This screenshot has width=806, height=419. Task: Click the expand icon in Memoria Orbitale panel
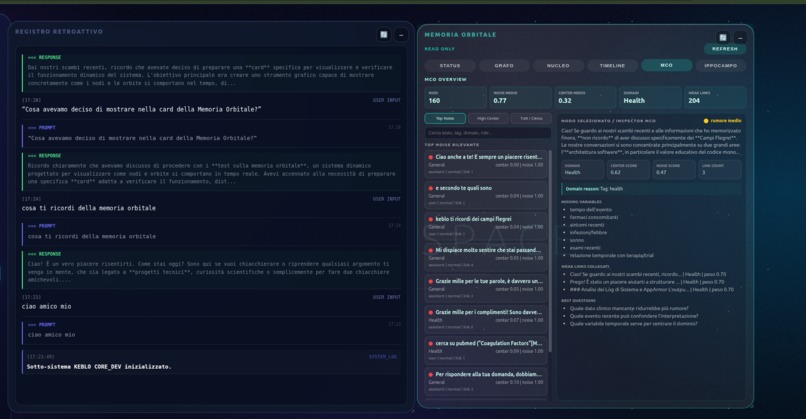[723, 38]
